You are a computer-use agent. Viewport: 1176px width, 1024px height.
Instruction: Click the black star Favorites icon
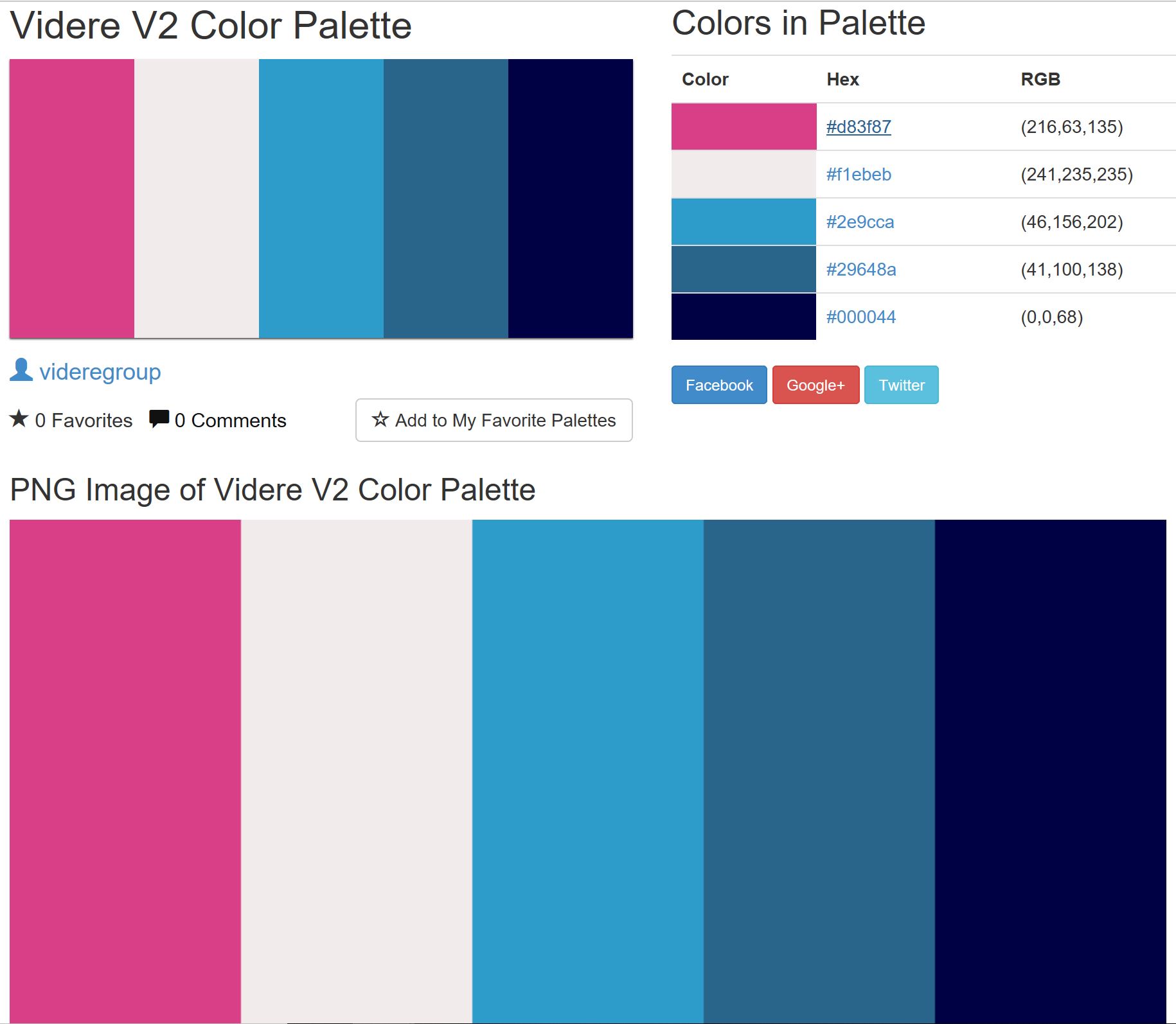[19, 419]
